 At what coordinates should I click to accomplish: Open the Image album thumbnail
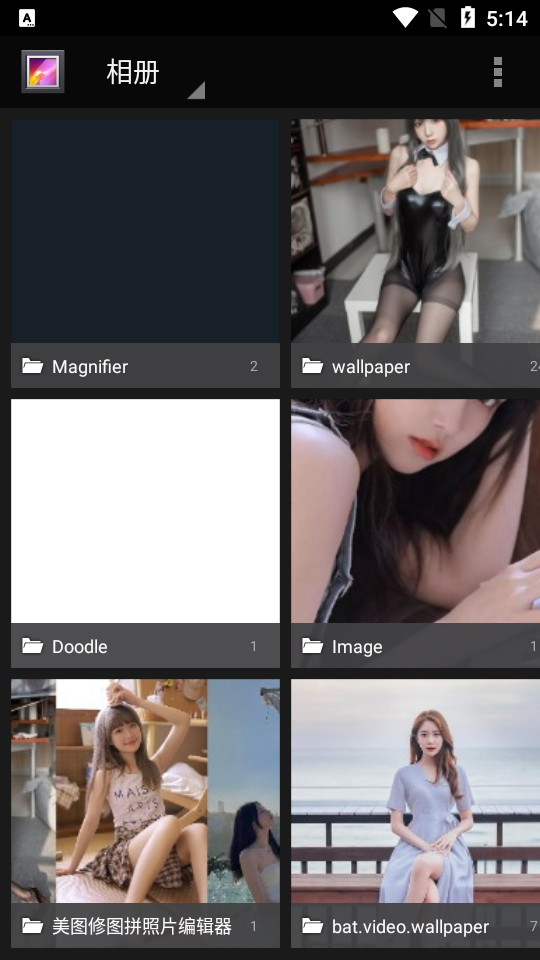click(x=415, y=511)
